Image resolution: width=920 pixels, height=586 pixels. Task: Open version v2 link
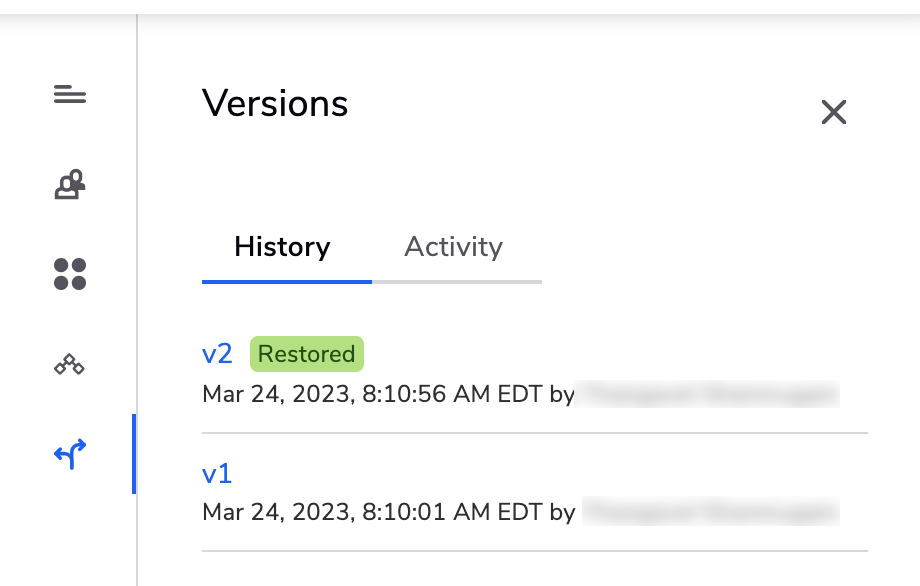[217, 354]
